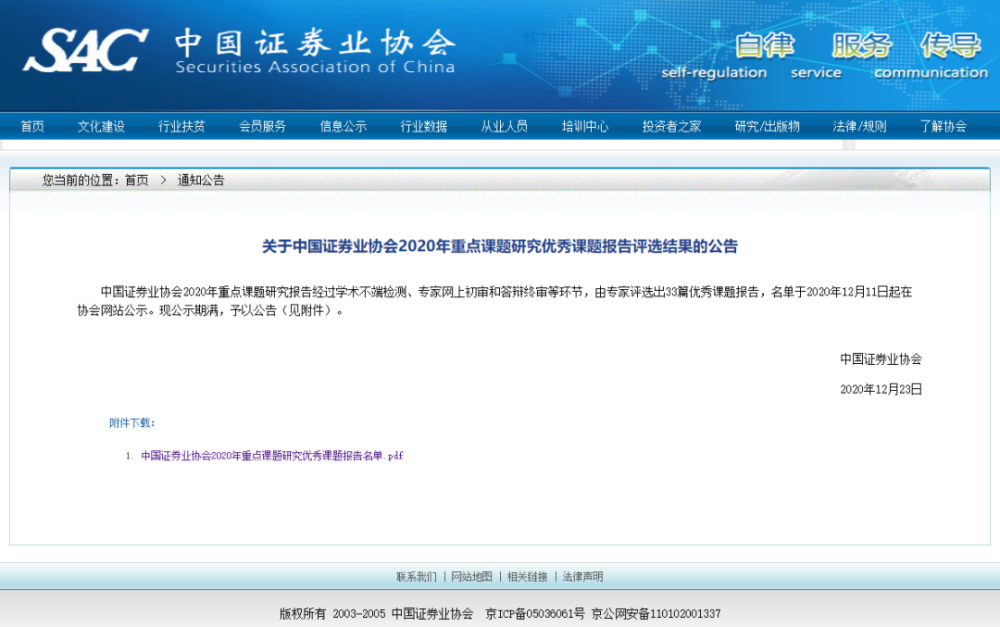Click the date 2020年12月23日

881,389
